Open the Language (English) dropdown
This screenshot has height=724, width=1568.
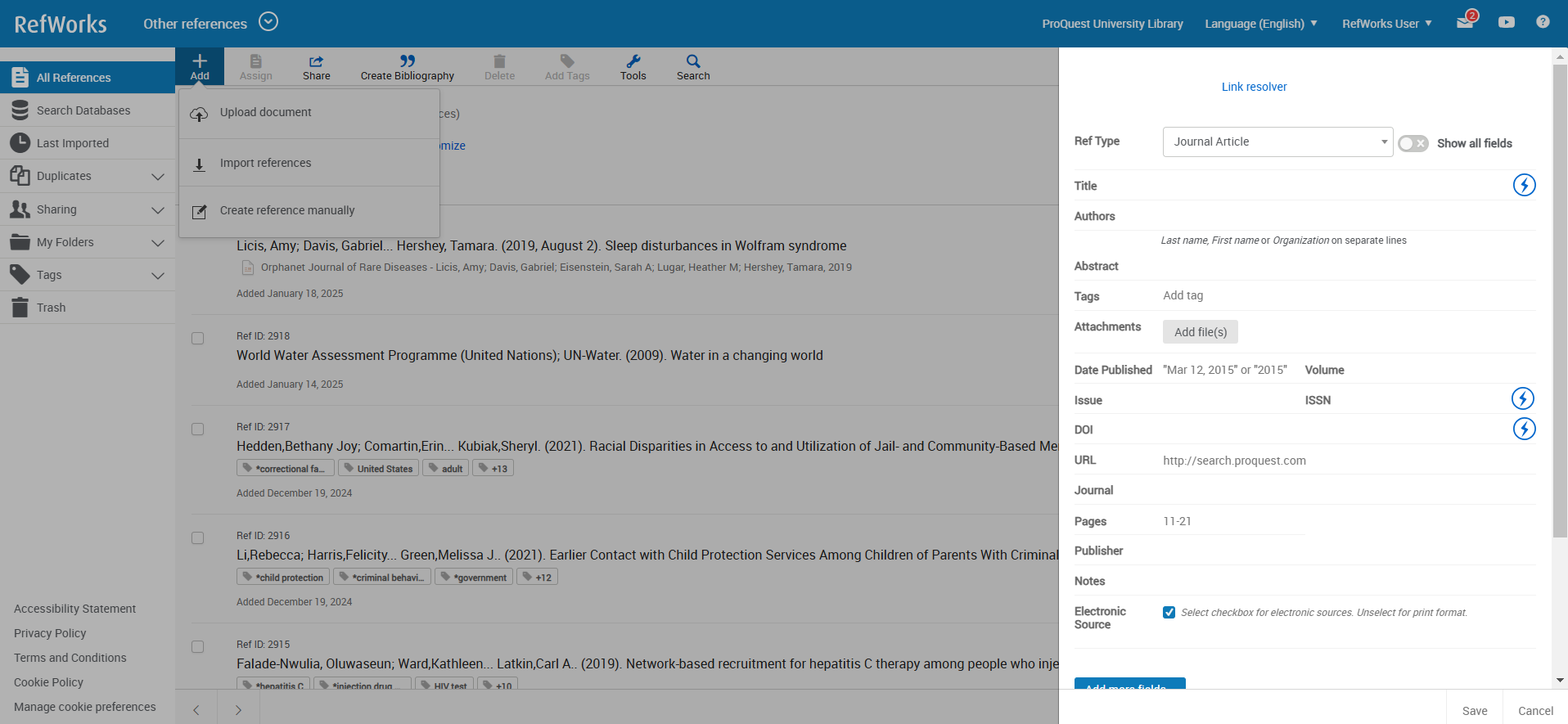[x=1260, y=24]
